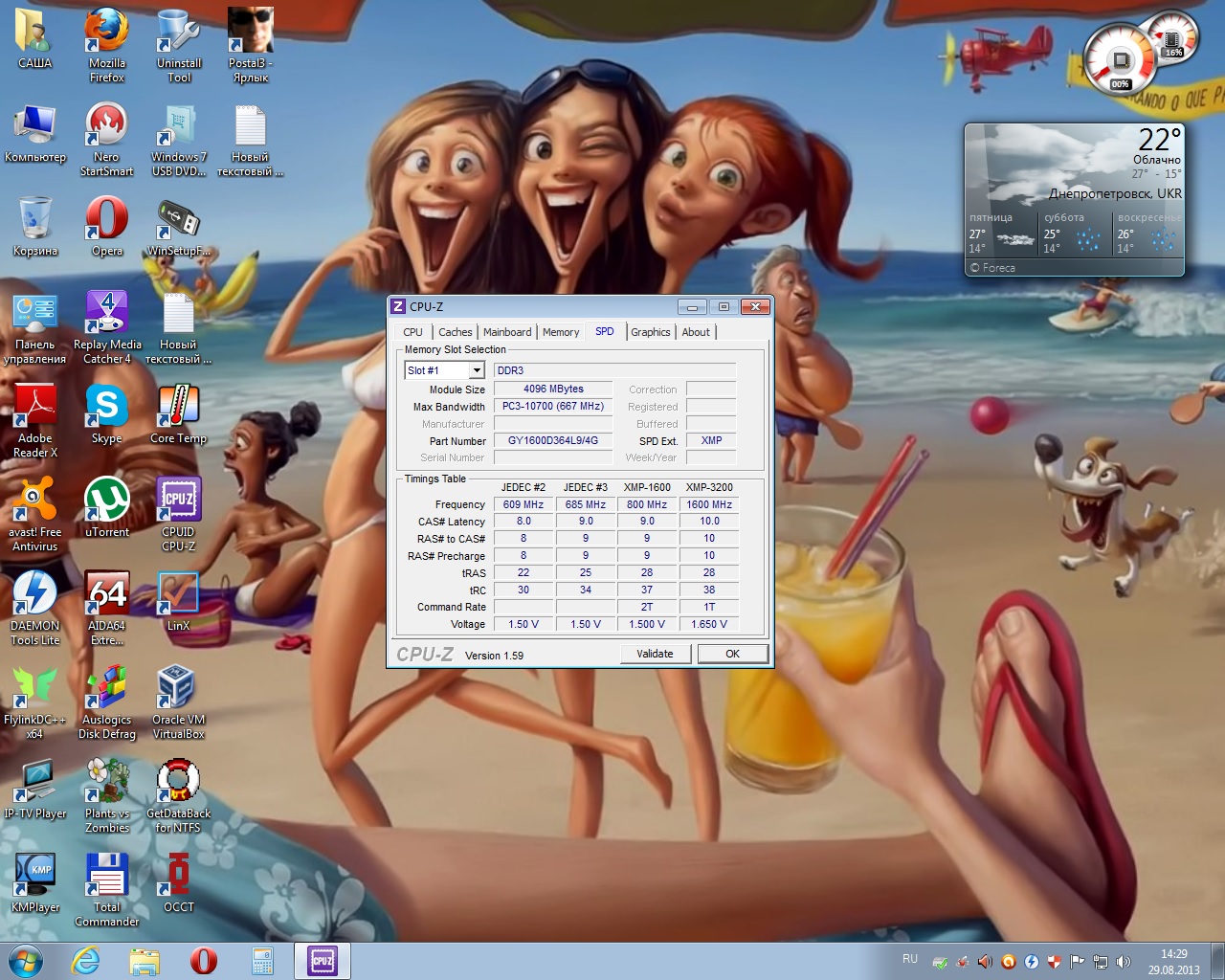
Task: Select avast! Free Antivirus icon
Action: 35,515
